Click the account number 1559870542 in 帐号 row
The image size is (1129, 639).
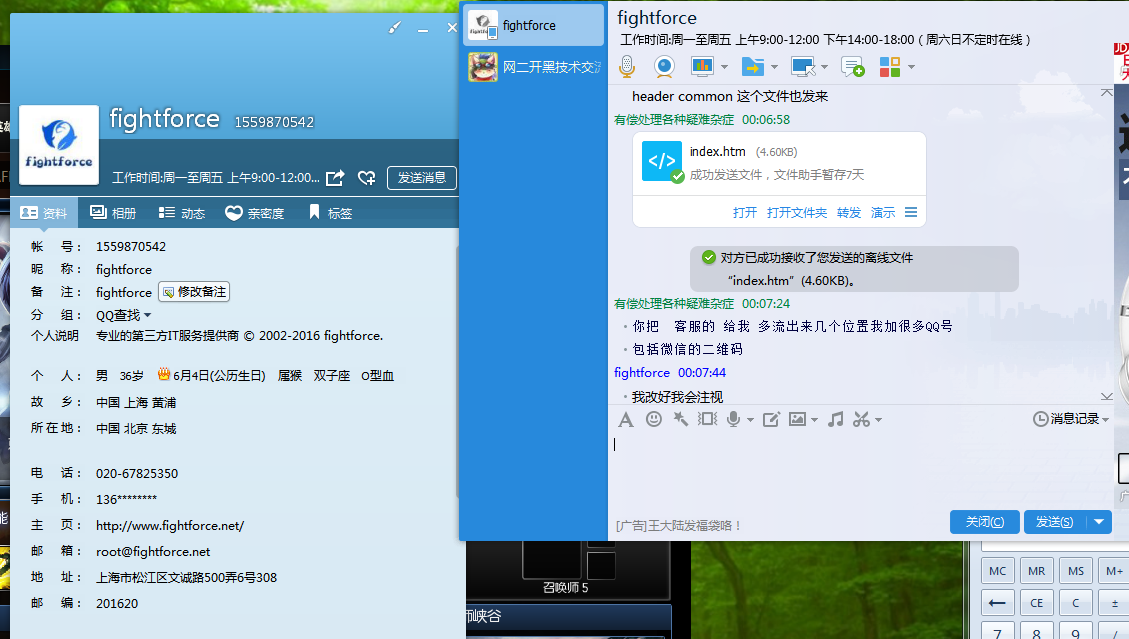click(131, 246)
